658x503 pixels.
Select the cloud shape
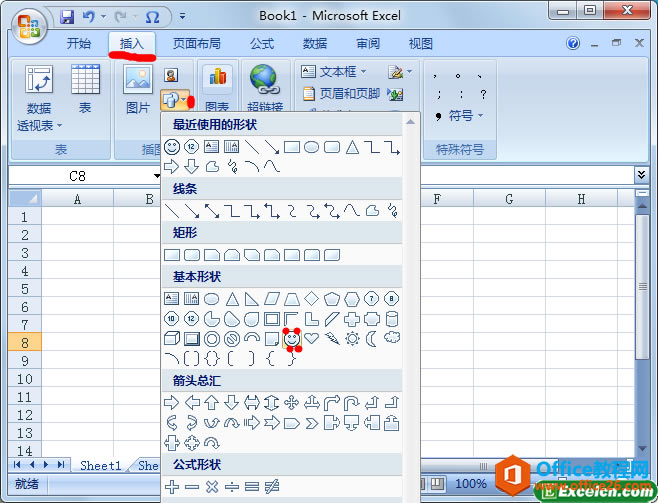pos(392,337)
